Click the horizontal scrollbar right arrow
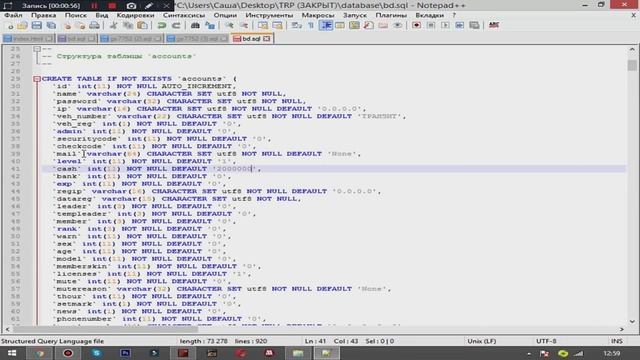The width and height of the screenshot is (640, 360). click(x=622, y=329)
